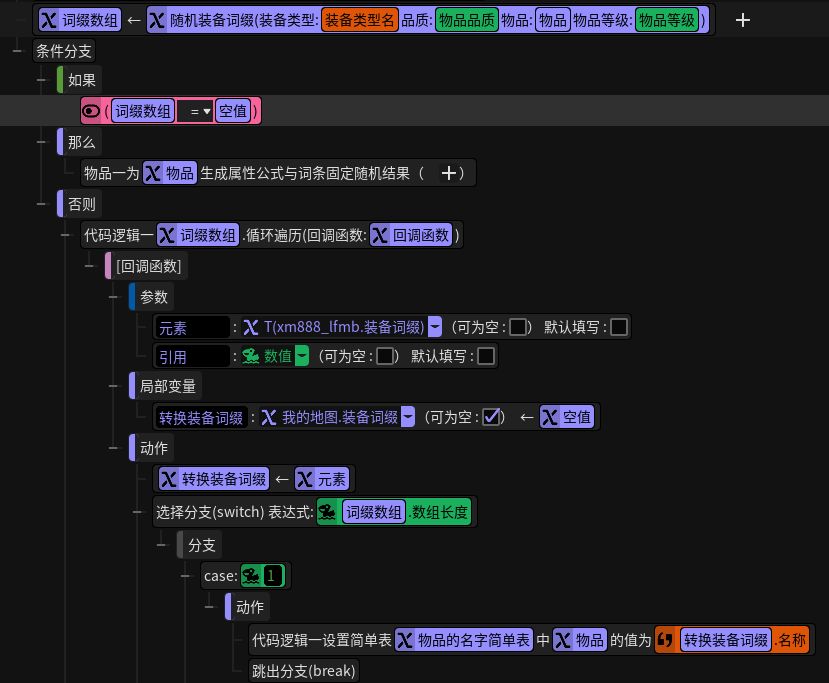829x683 pixels.
Task: Click function icon before 随机装备词缀
Action: [x=157, y=20]
